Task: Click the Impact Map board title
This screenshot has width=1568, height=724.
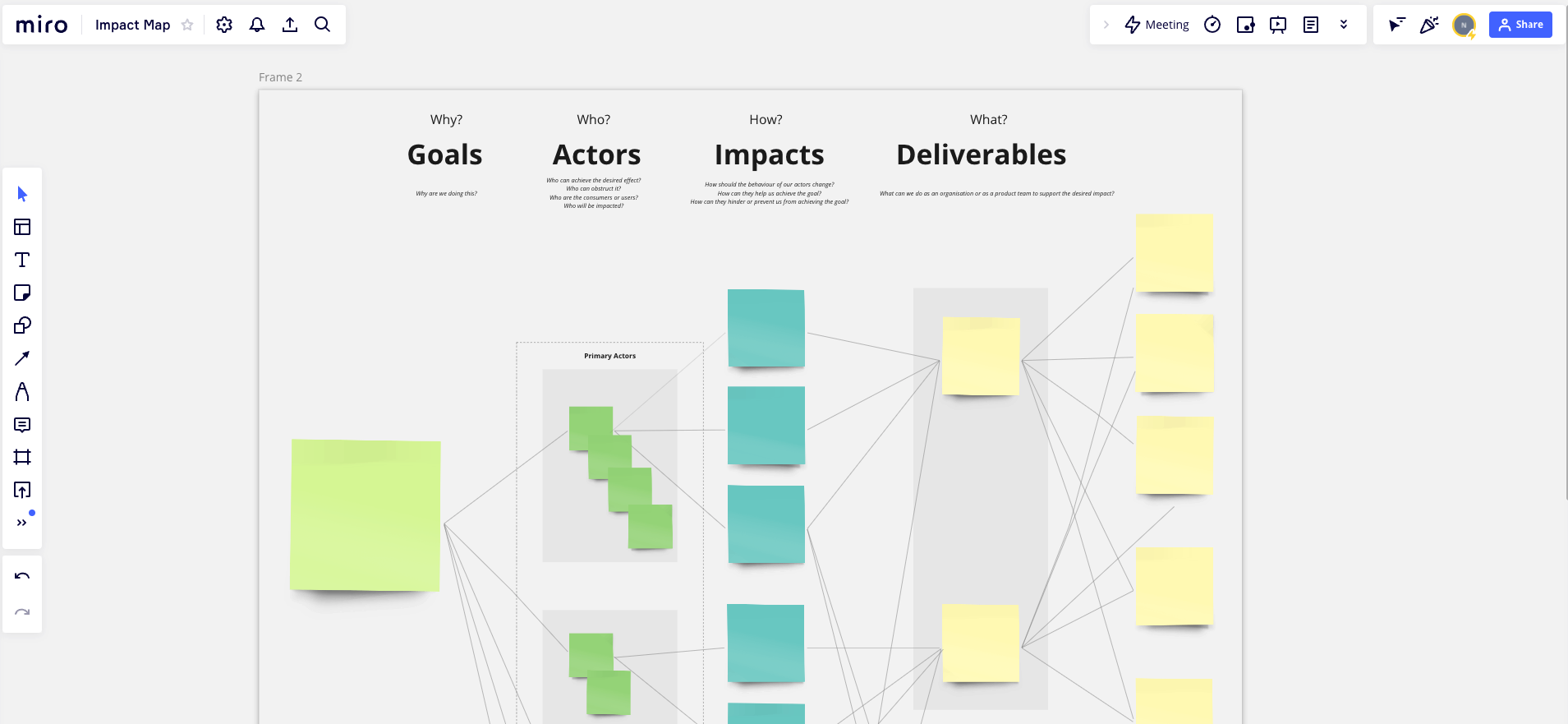Action: (132, 25)
